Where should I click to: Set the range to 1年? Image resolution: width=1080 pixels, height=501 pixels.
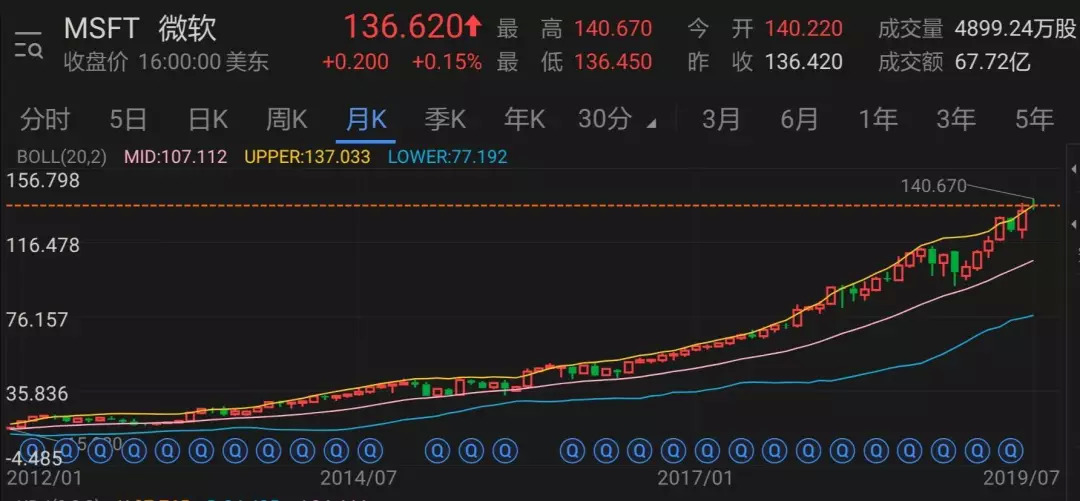878,120
